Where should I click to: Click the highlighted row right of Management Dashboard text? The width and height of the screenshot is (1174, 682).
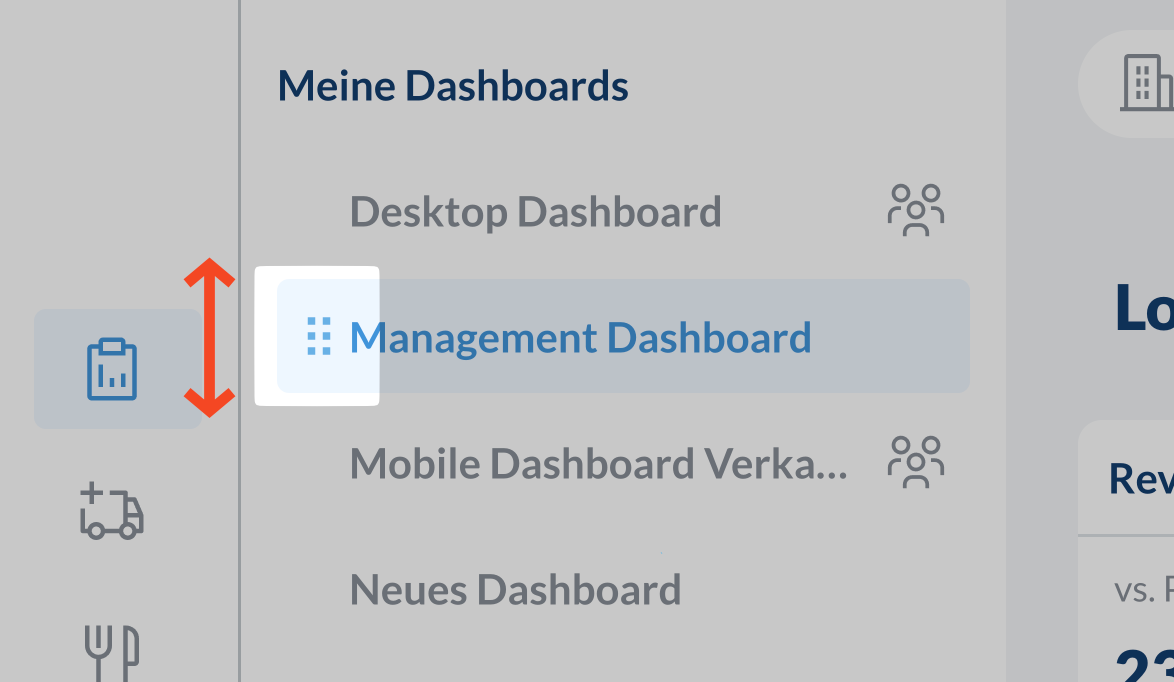[890, 337]
